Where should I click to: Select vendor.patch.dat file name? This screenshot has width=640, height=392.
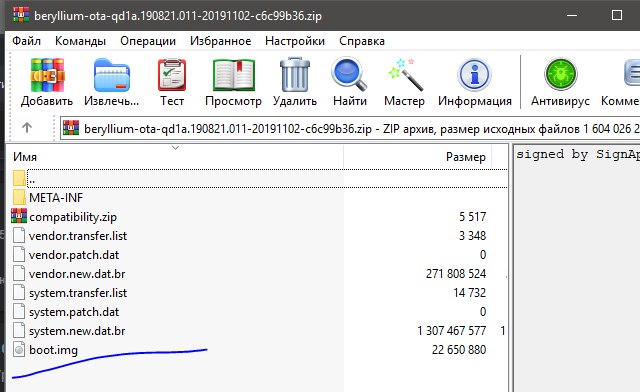click(74, 255)
